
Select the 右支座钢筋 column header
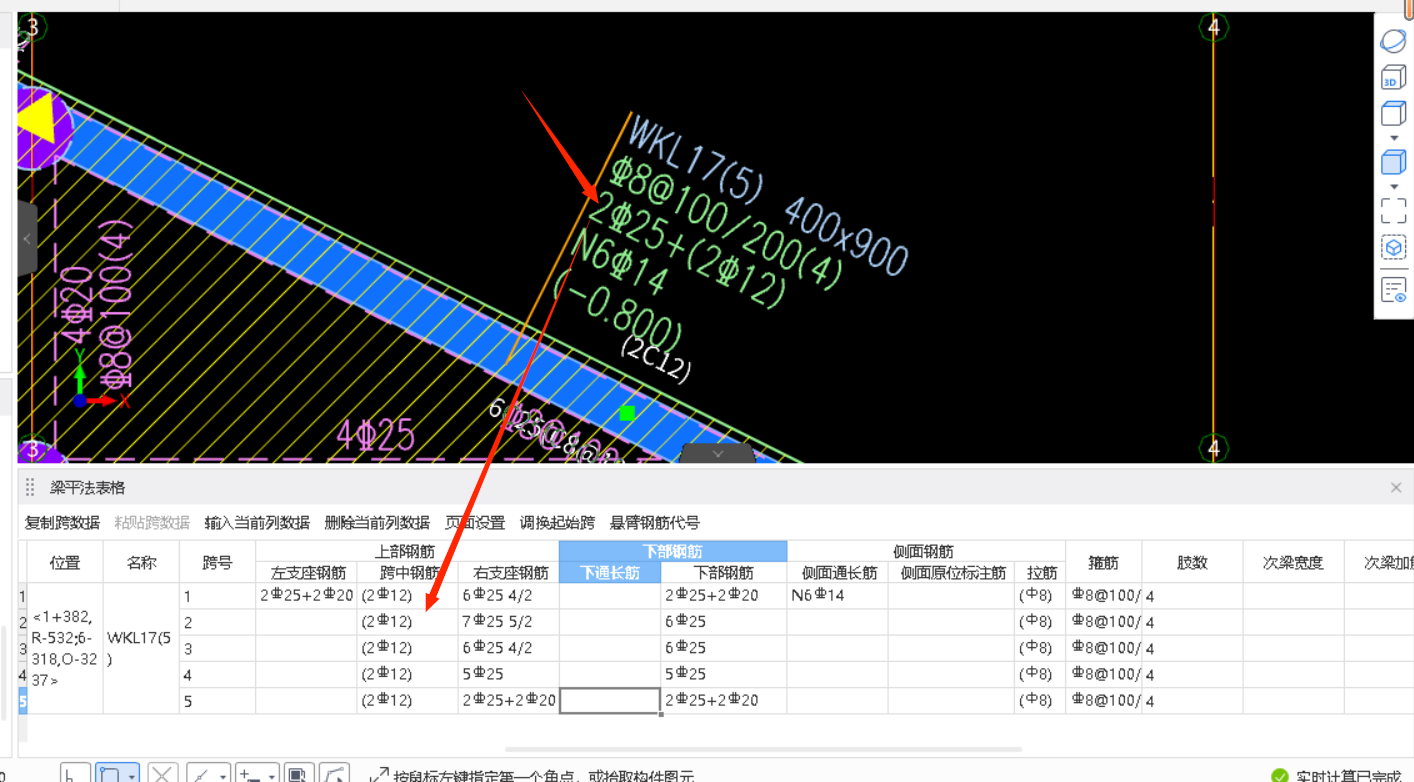coord(508,573)
